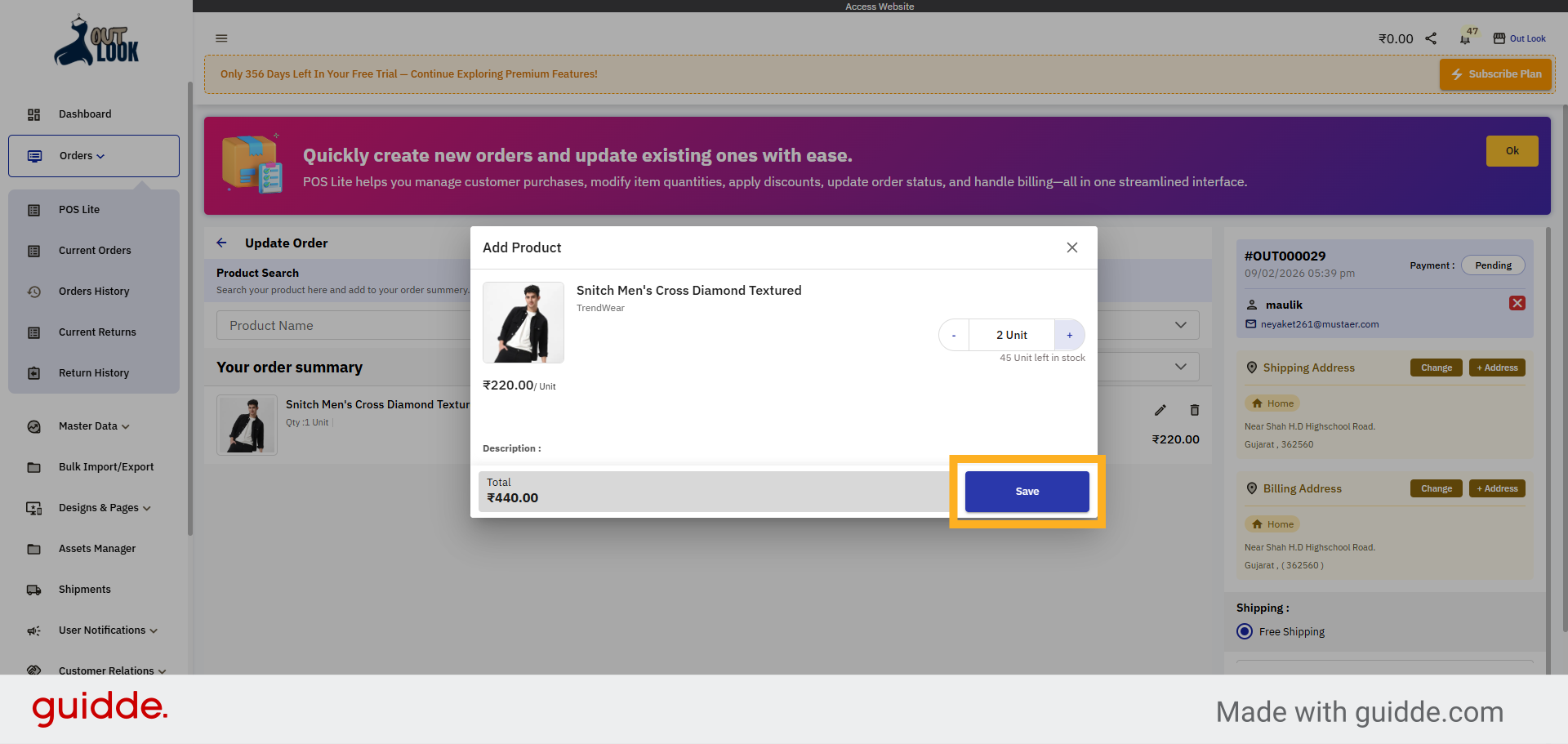Select the Shipments truck icon in sidebar
1568x744 pixels.
coord(33,589)
